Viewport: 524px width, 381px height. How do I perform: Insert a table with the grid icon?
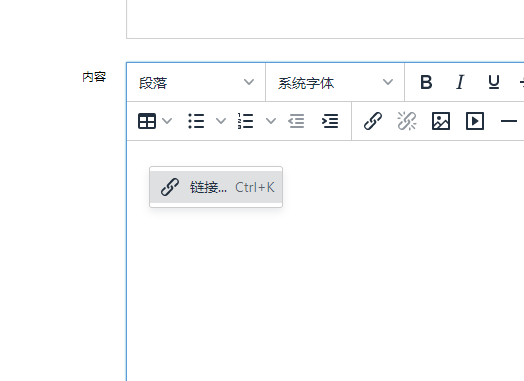click(147, 121)
